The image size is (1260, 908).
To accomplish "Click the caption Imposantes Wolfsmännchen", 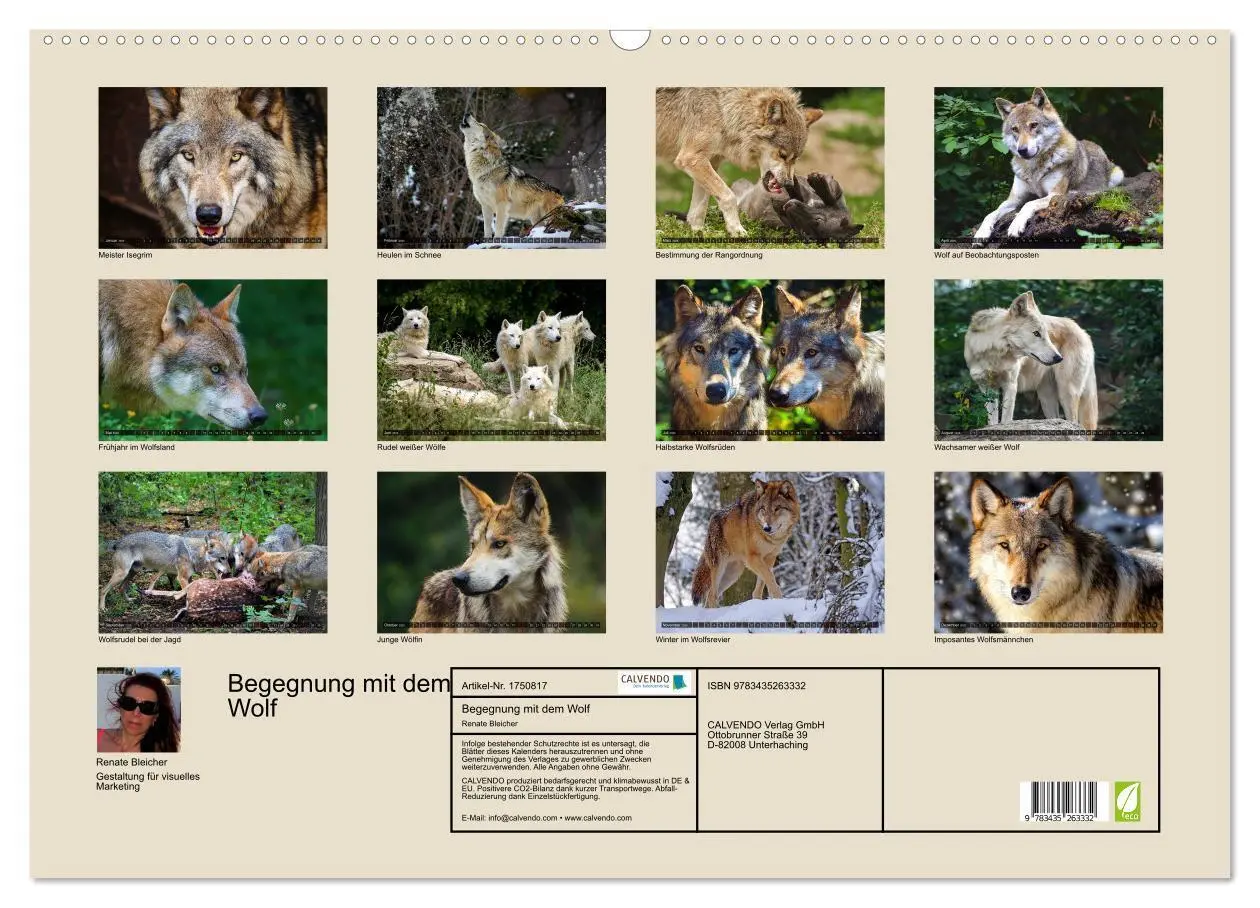I will [984, 640].
